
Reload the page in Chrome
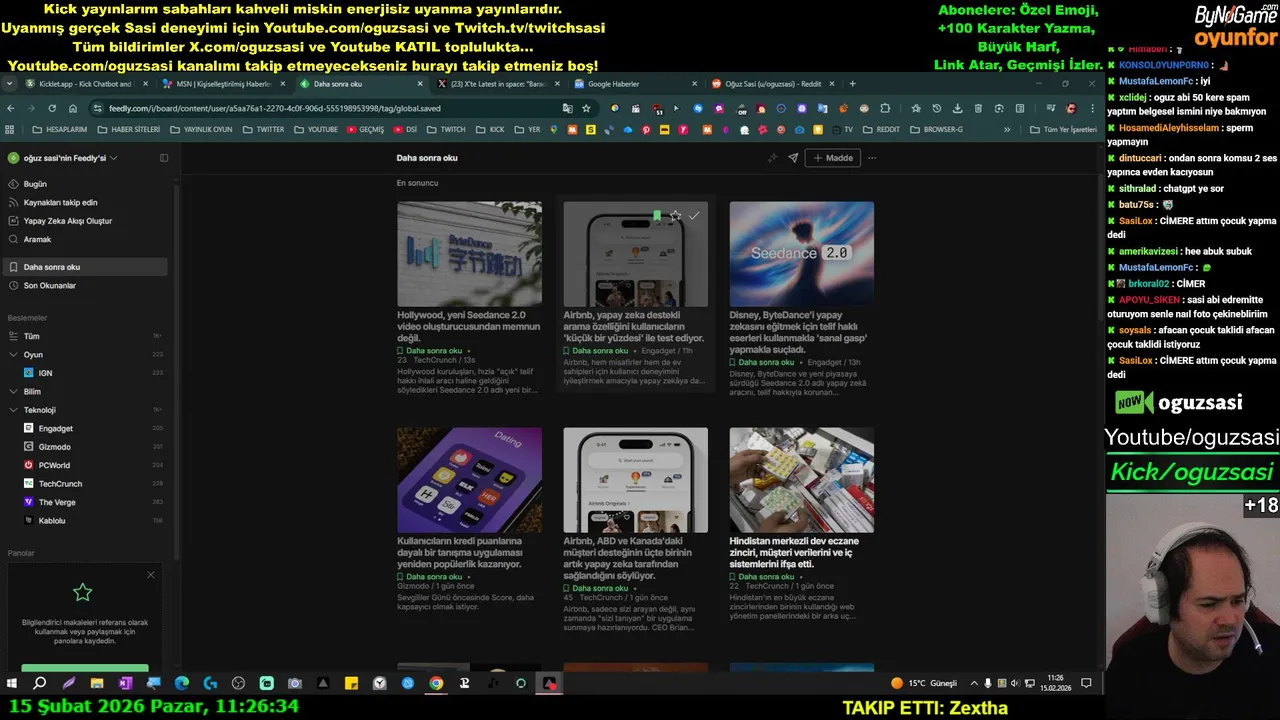52,108
